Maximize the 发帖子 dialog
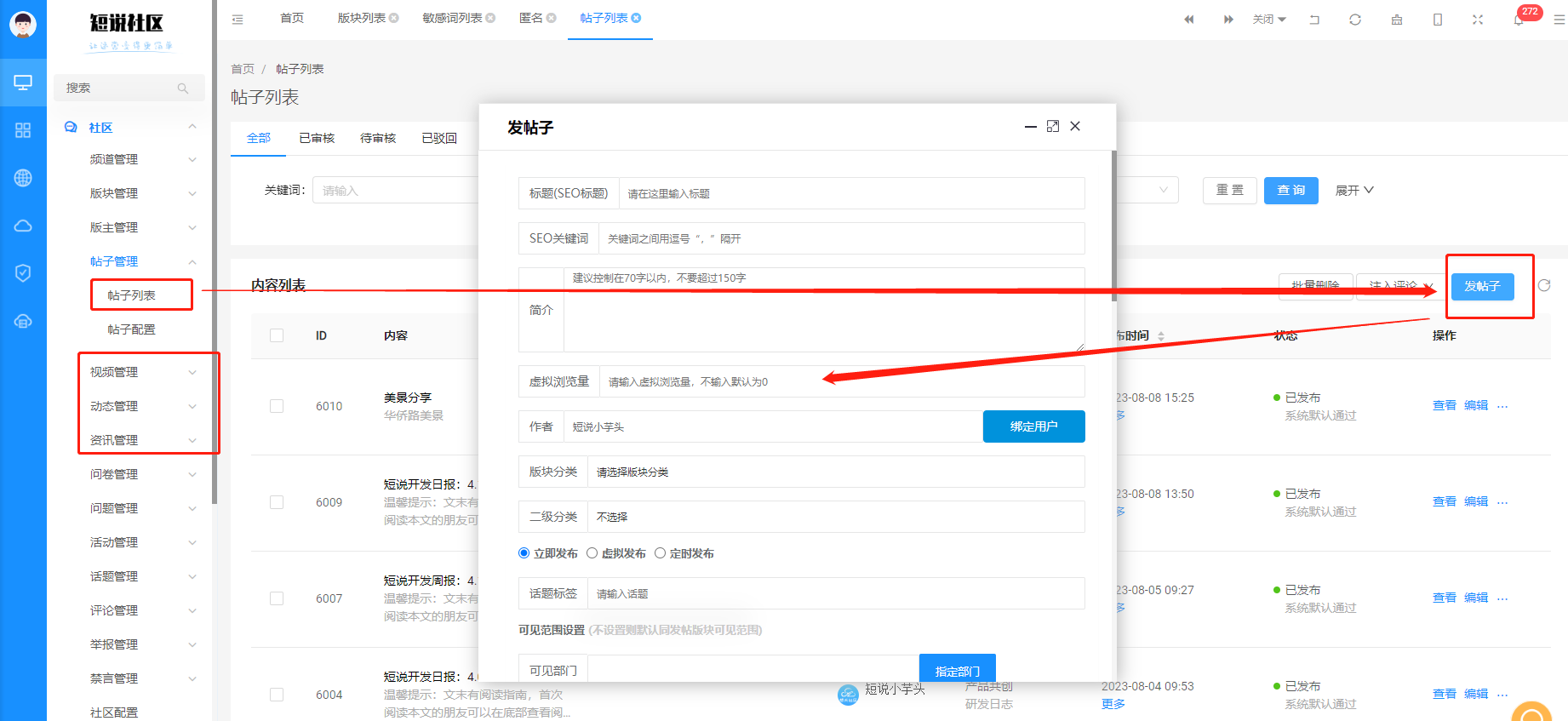1568x721 pixels. (1053, 126)
